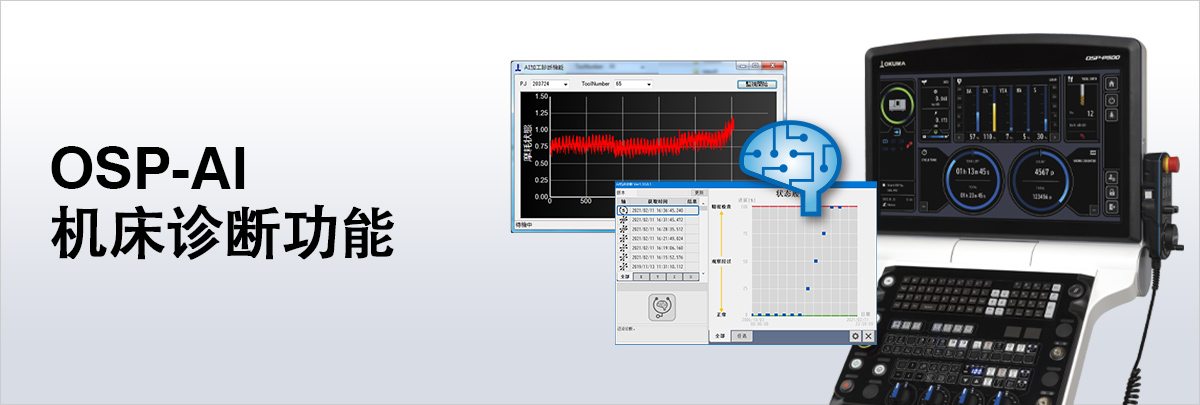Screen dimensions: 1200x405
Task: Click lock icon on OSP-P500 sidebar
Action: point(1111,193)
